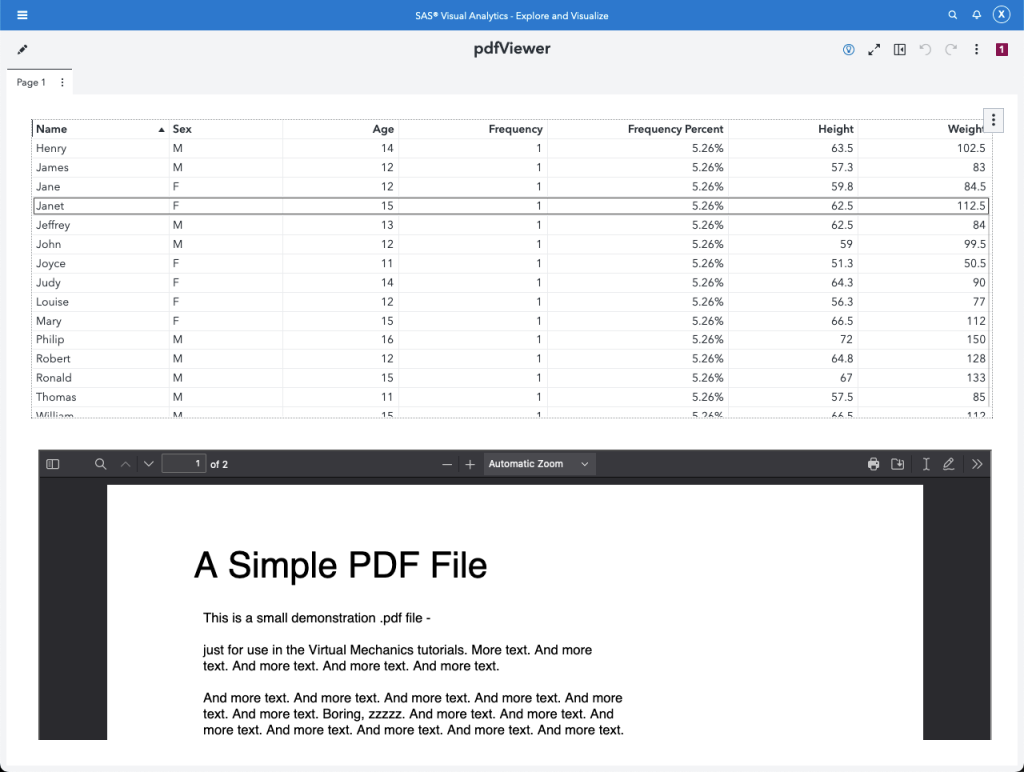Expand more tools with the double-chevron in PDF toolbar
The width and height of the screenshot is (1024, 772).
point(977,464)
